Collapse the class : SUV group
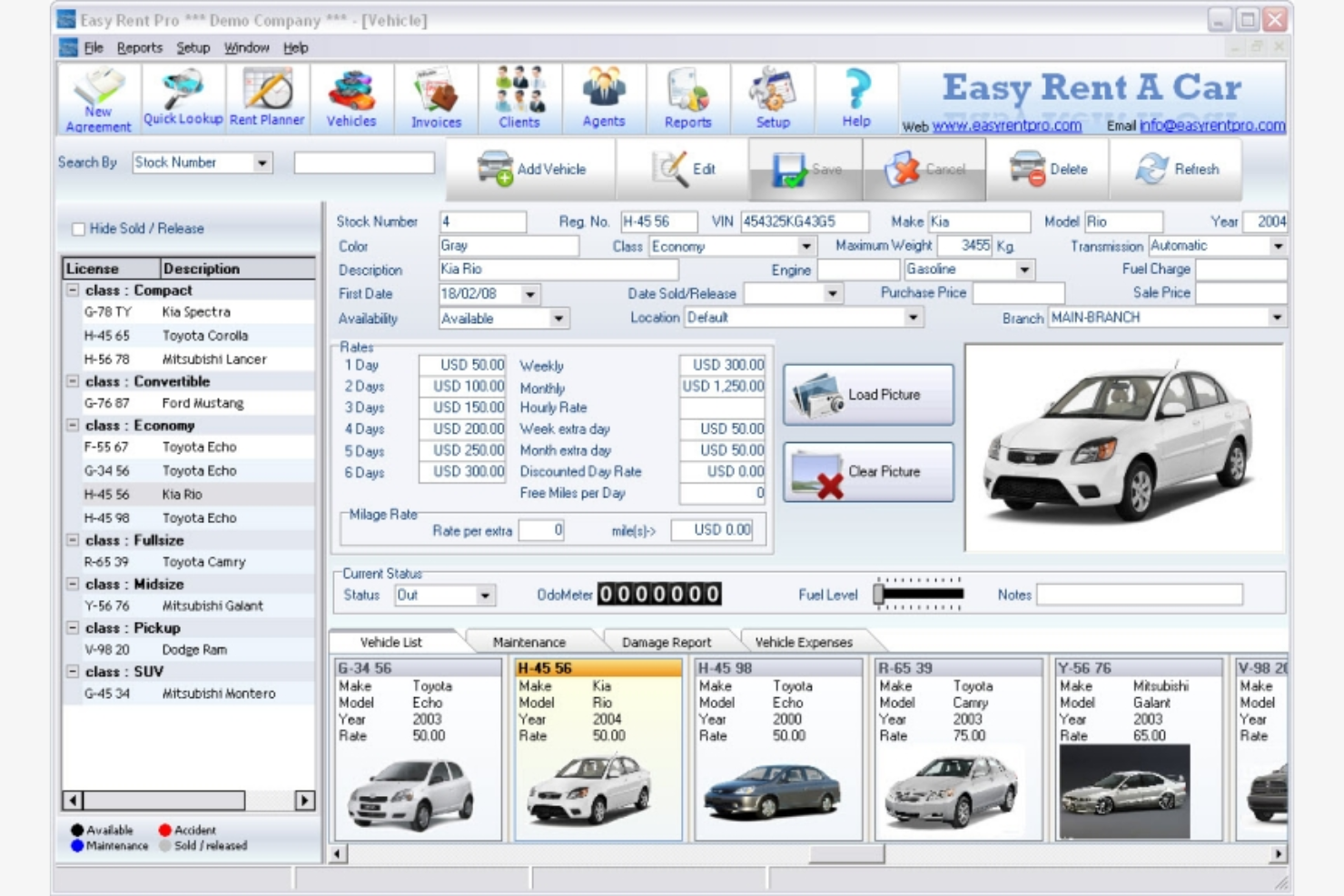This screenshot has height=896, width=1344. 74,672
